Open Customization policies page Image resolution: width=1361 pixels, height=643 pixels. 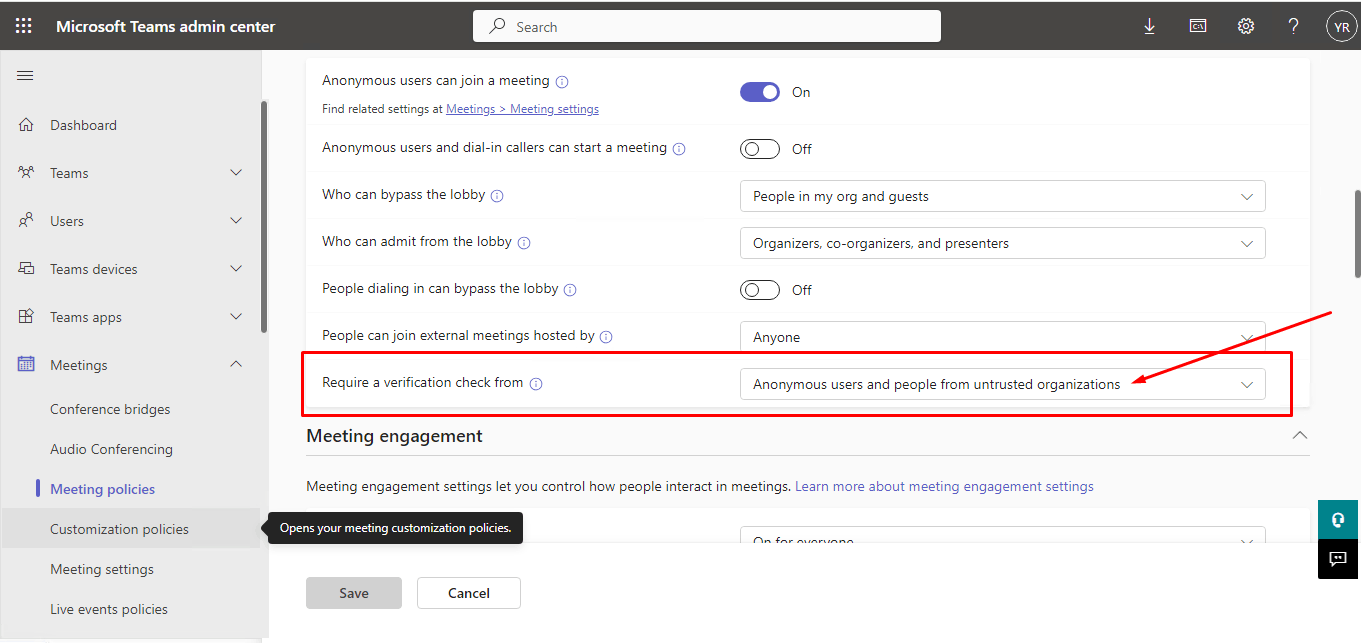[119, 529]
